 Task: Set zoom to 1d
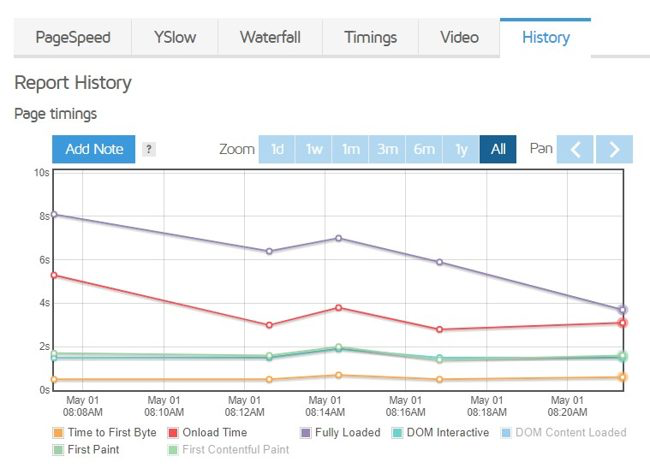(277, 149)
